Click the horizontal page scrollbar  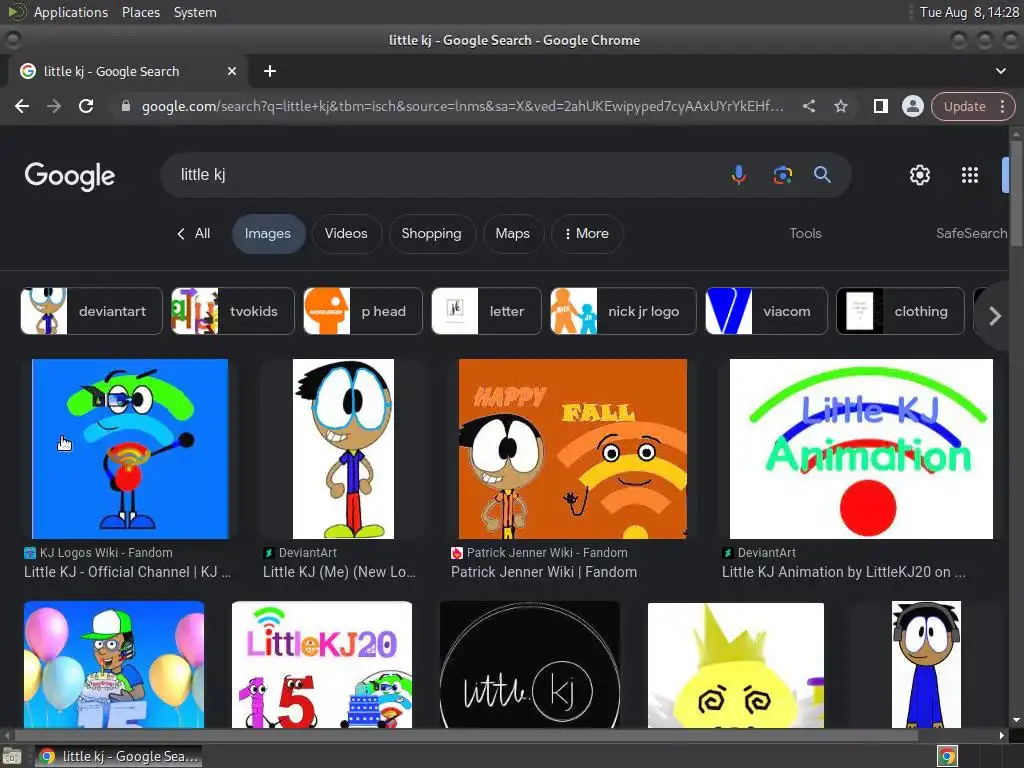pyautogui.click(x=465, y=735)
